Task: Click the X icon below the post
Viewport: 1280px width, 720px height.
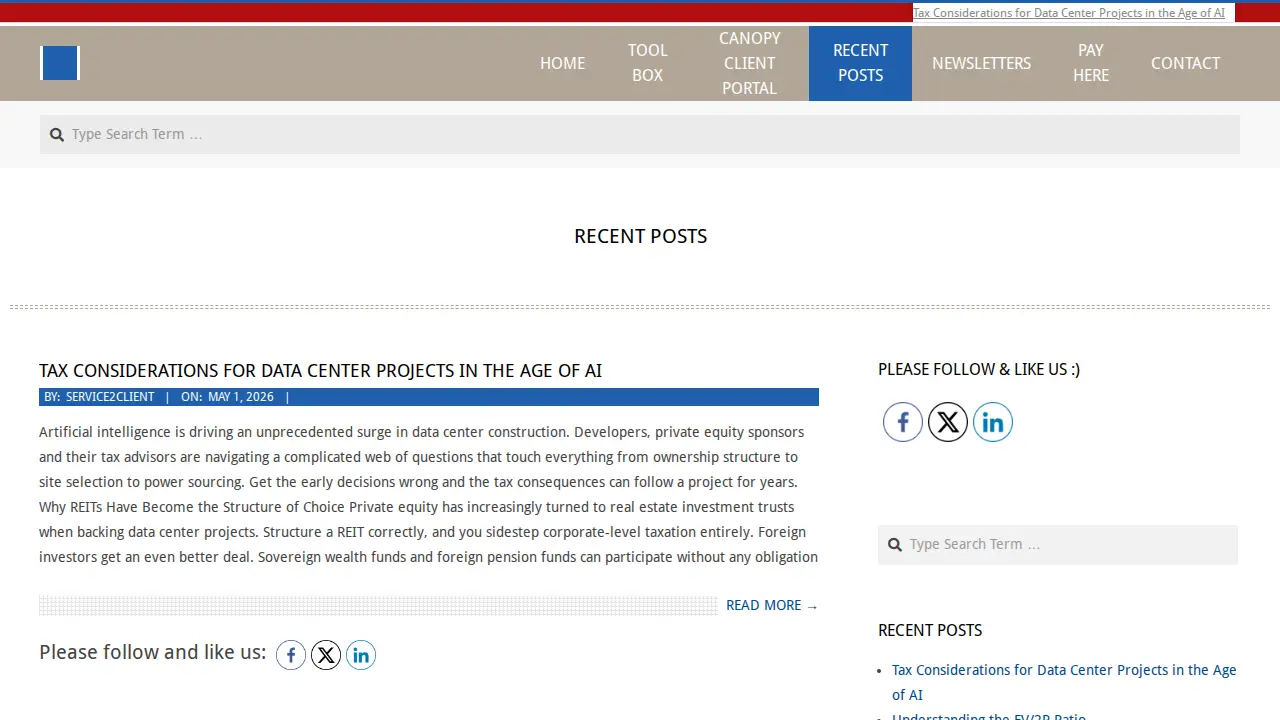Action: point(326,655)
